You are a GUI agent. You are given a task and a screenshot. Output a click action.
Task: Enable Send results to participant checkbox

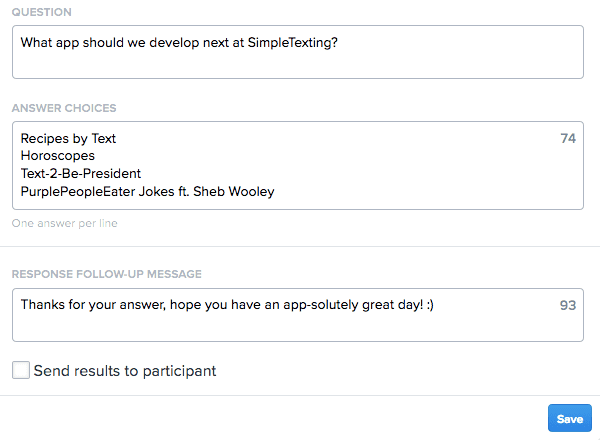click(21, 371)
